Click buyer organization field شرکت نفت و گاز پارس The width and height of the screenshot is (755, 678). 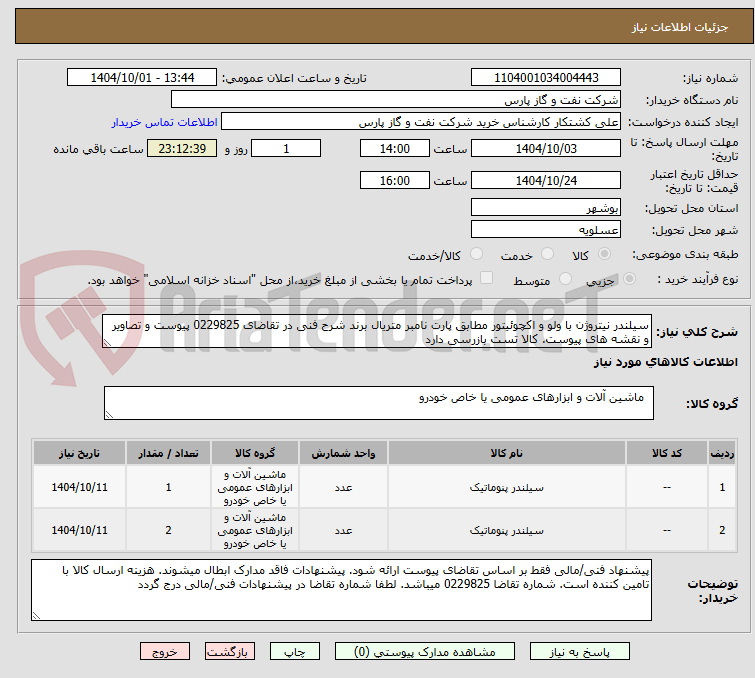pyautogui.click(x=396, y=100)
